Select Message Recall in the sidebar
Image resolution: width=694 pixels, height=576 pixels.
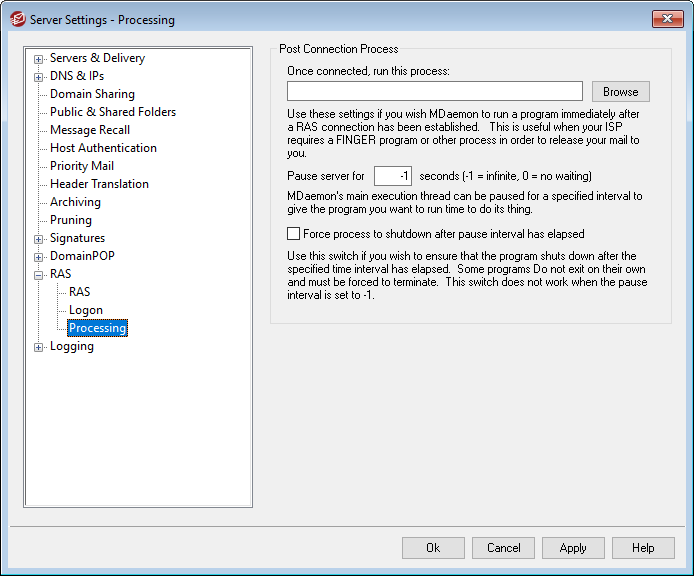[90, 130]
